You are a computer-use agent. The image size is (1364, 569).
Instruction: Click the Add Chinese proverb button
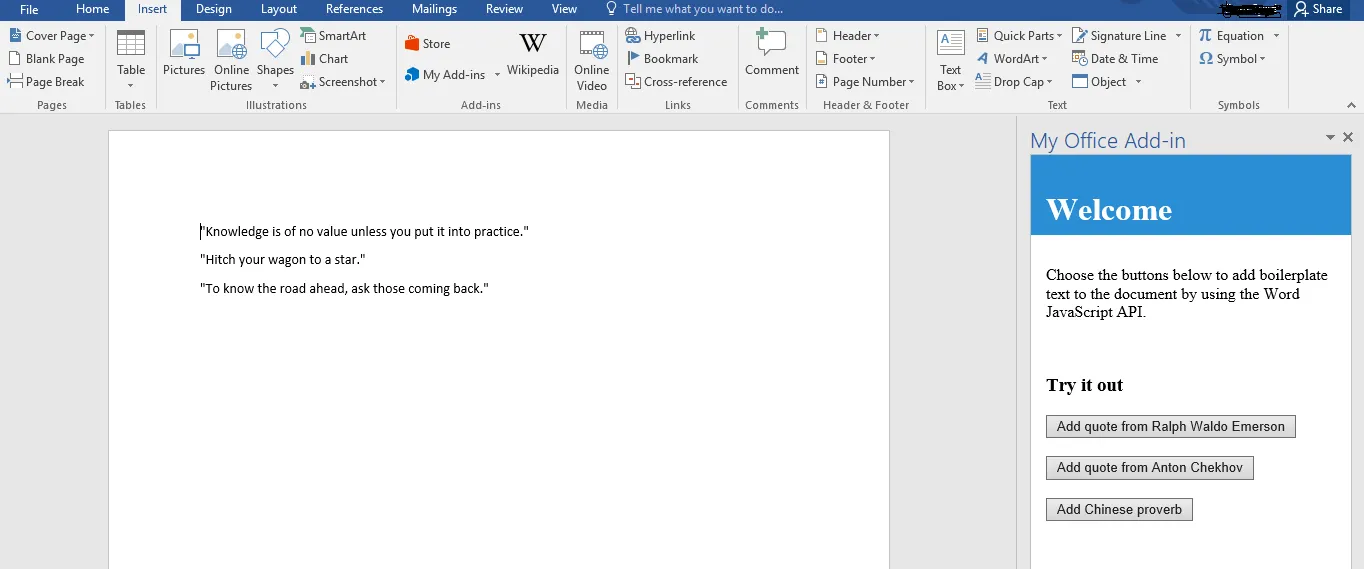[x=1119, y=510]
